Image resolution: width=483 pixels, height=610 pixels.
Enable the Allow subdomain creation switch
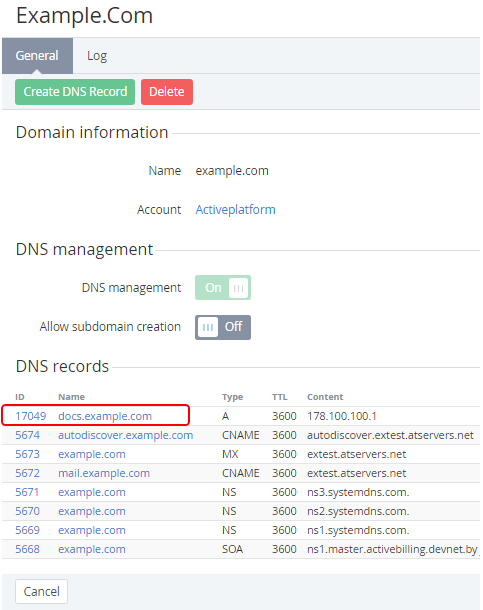tap(223, 327)
